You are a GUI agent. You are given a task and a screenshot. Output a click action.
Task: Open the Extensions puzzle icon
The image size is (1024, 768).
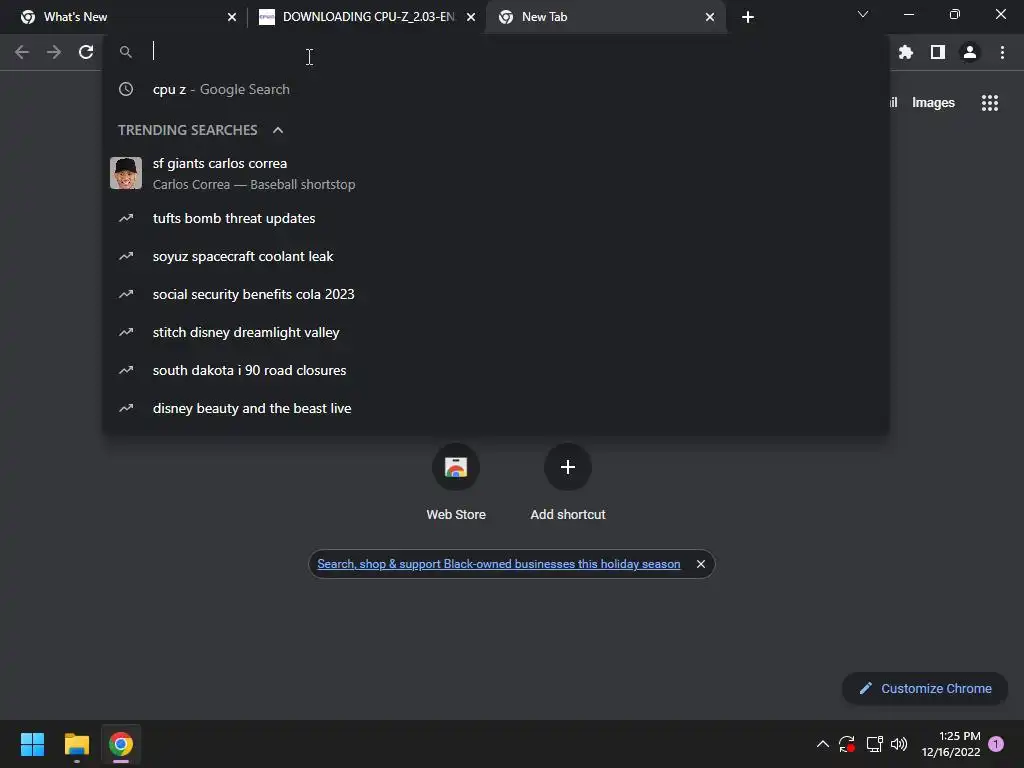(905, 52)
